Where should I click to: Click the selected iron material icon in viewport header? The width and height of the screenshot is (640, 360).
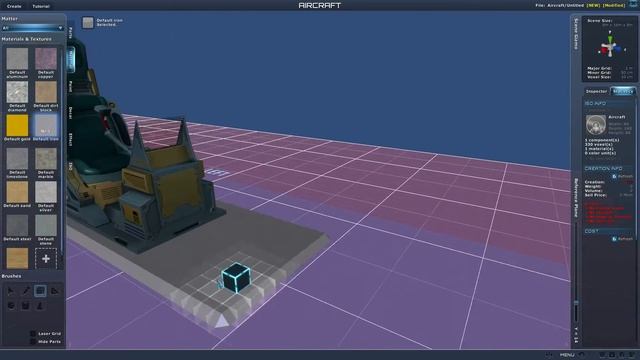(x=88, y=22)
